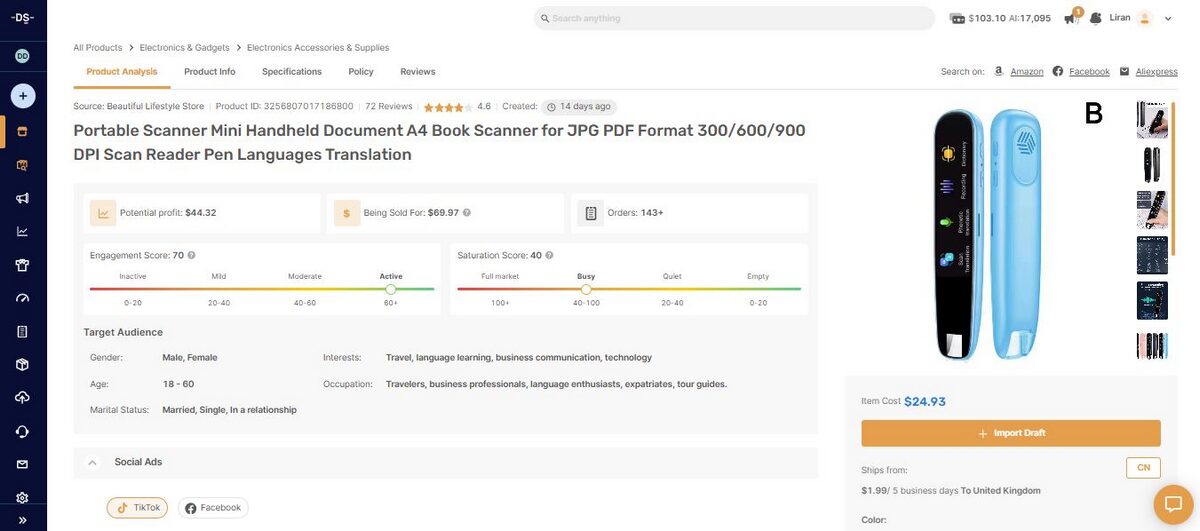Open the speedometer dashboard sidebar icon
1200x531 pixels.
pos(22,298)
